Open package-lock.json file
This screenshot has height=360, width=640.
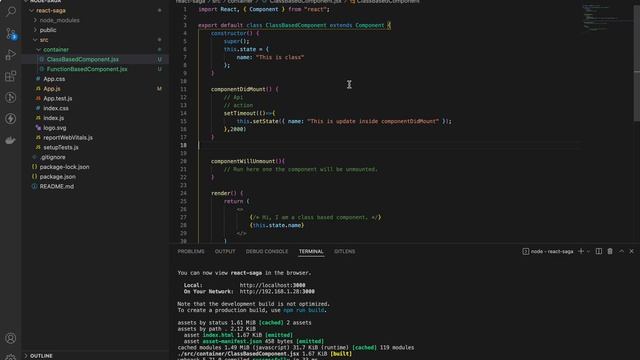coord(64,167)
